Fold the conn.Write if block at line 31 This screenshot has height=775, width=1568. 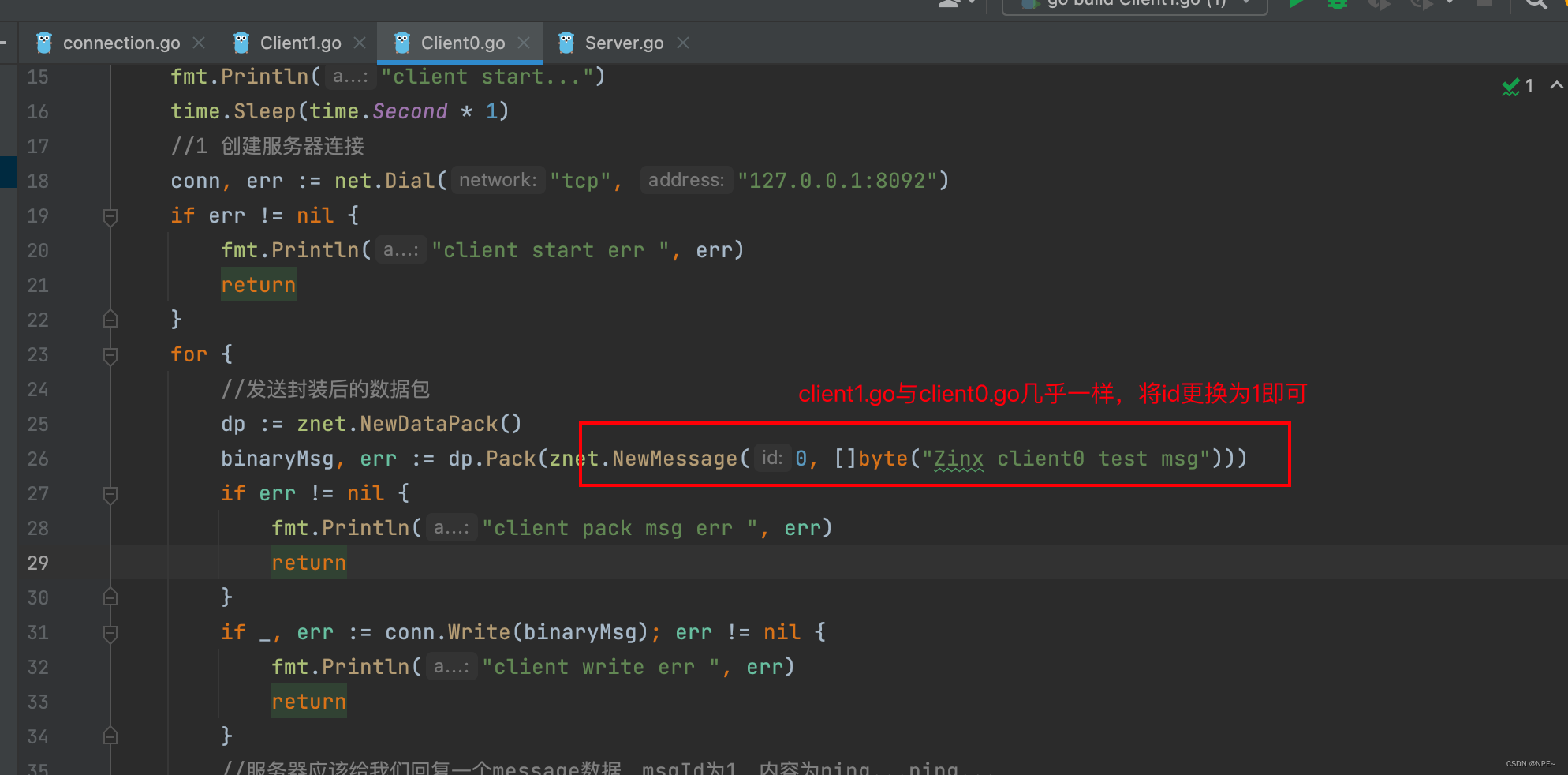pos(110,633)
